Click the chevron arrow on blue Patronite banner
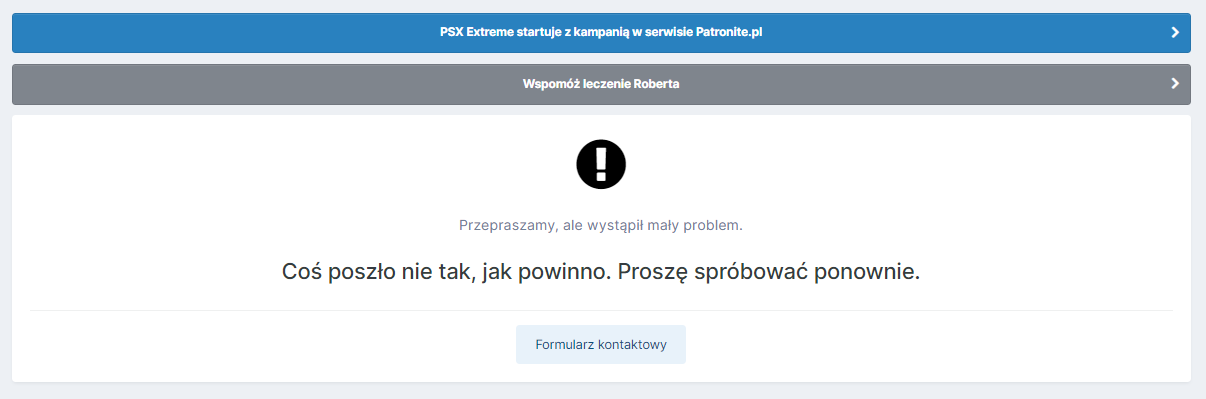The image size is (1206, 399). [x=1175, y=33]
